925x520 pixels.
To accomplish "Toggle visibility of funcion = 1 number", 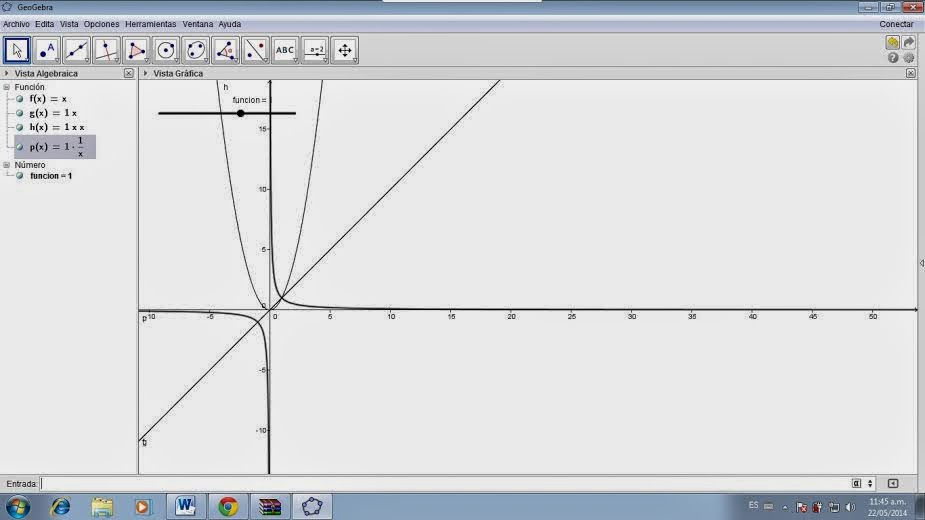I will [19, 175].
